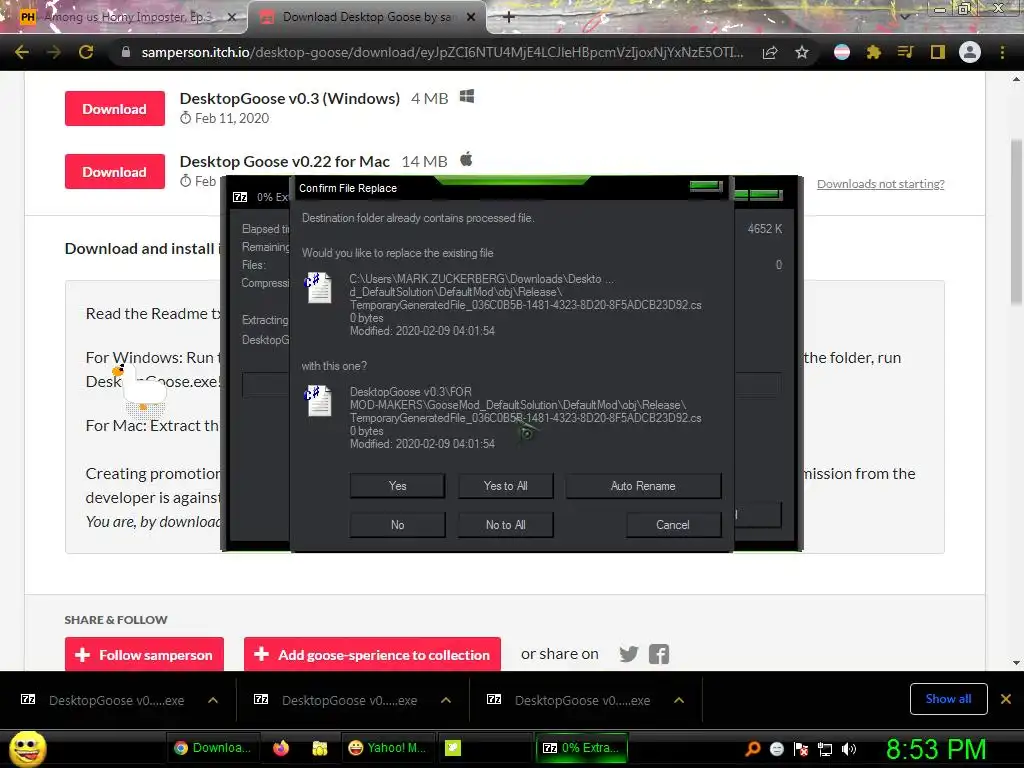Confirm replace with Yes button
The image size is (1024, 768).
[x=397, y=486]
